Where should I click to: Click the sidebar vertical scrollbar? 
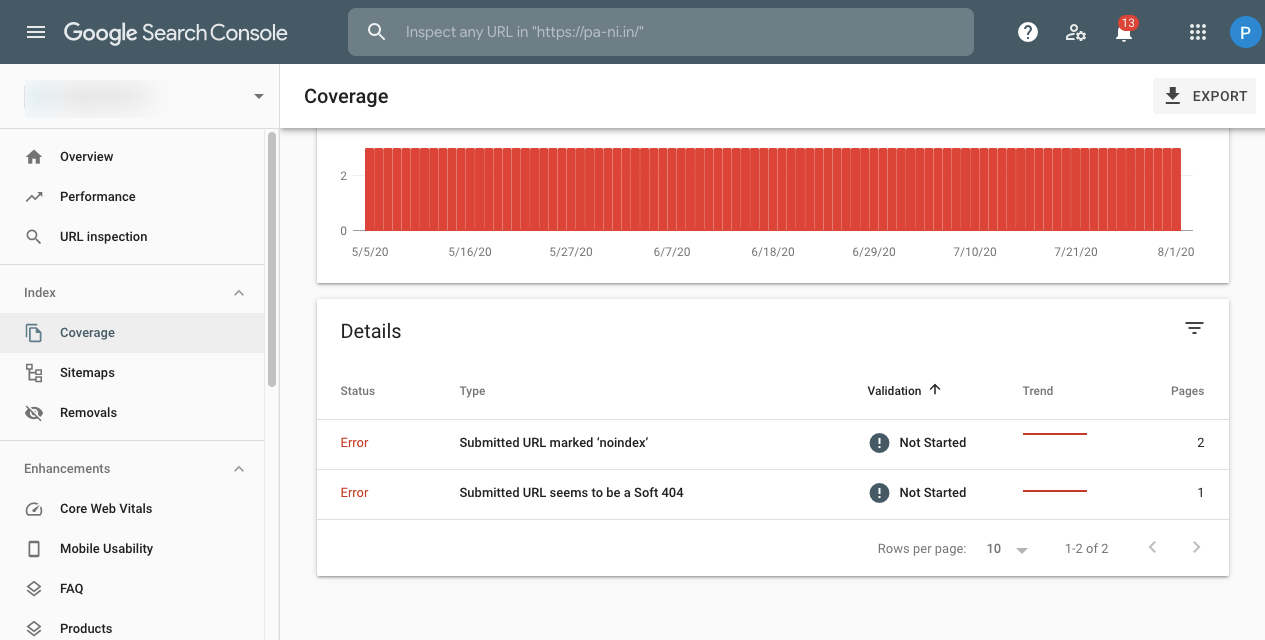click(272, 260)
